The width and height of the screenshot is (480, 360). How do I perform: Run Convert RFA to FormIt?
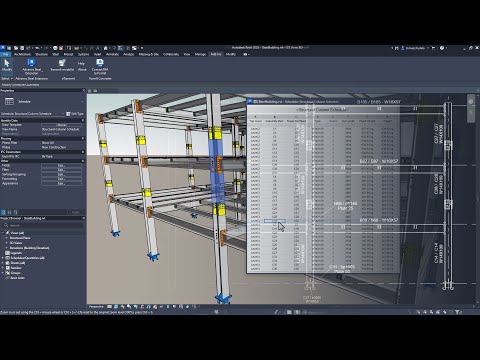(x=100, y=67)
